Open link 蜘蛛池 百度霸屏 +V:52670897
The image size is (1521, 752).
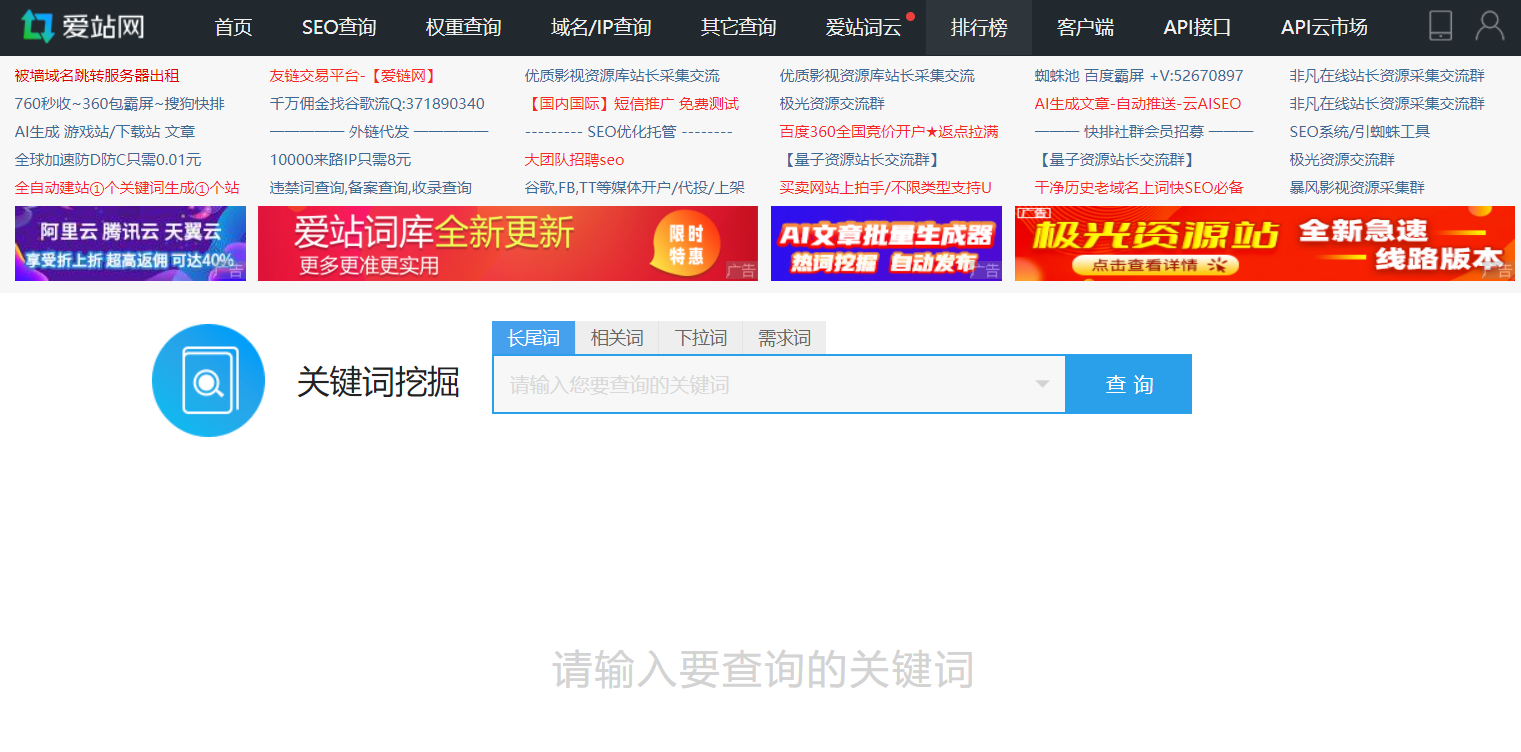point(1139,76)
